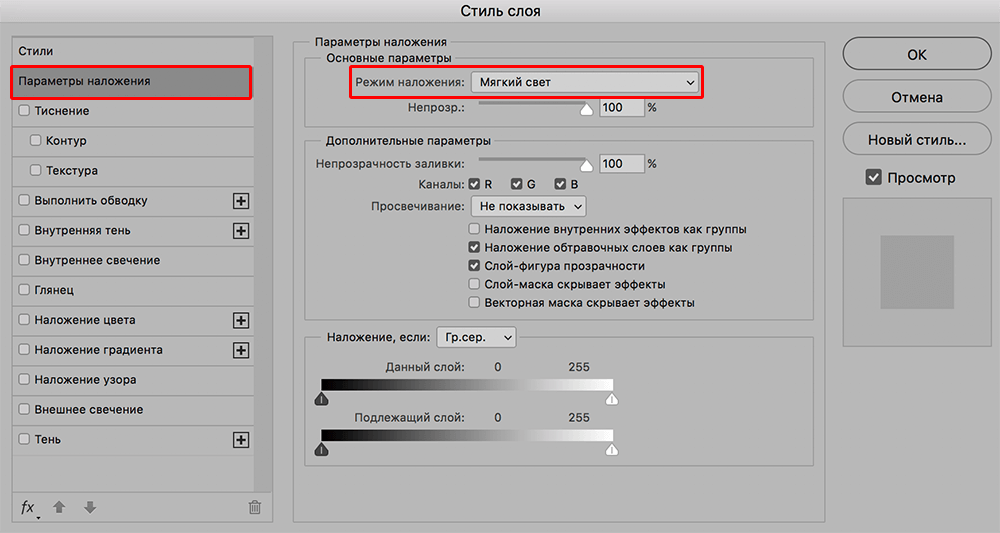Enable the Контур checkbox
This screenshot has height=533, width=1000.
36,140
